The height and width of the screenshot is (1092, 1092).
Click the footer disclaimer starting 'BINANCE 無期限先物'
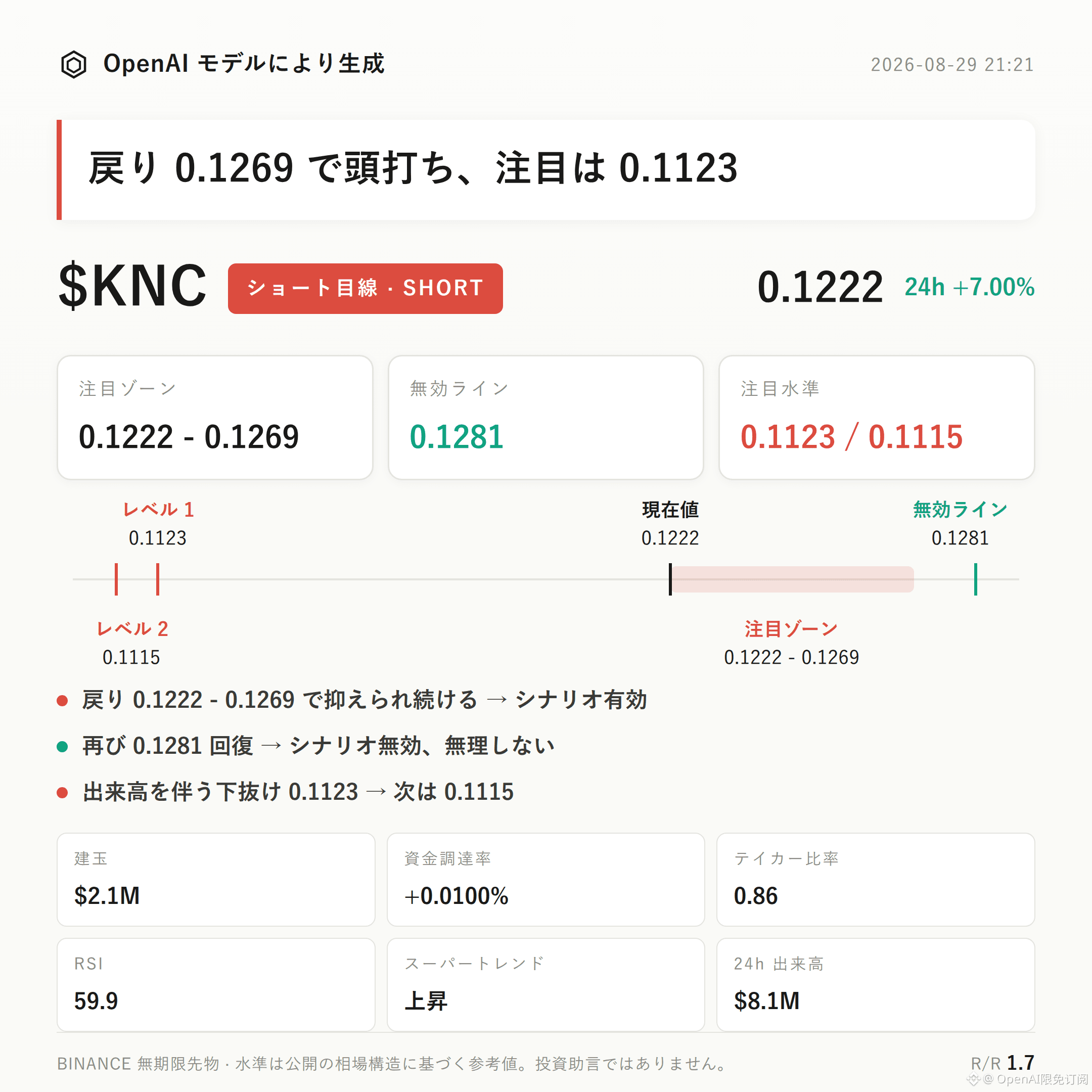coord(393,1064)
